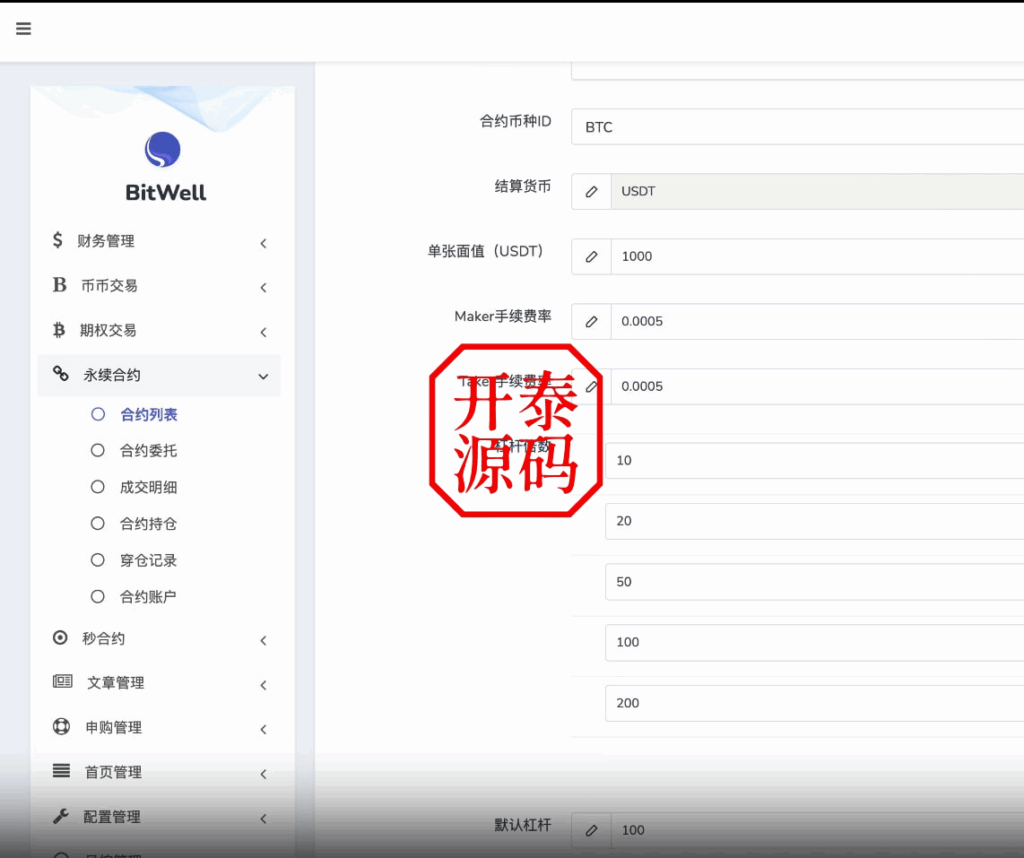Viewport: 1024px width, 858px height.
Task: Open the 首页管理 menu
Action: tap(159, 772)
